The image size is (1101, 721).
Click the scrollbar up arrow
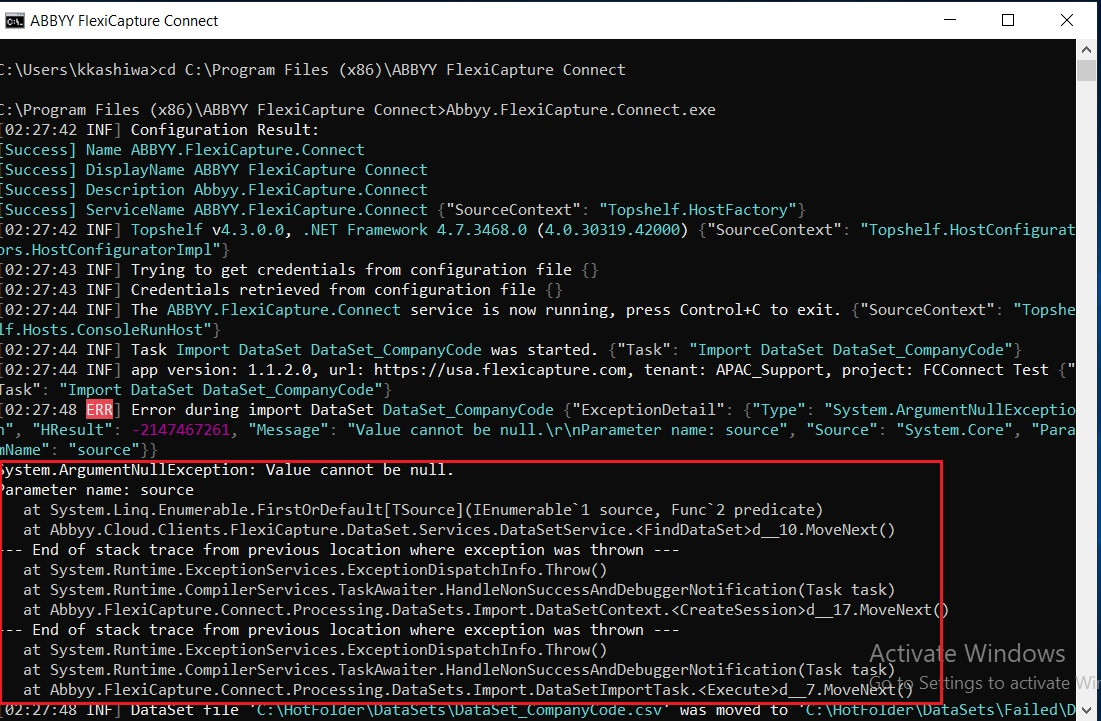[1086, 50]
